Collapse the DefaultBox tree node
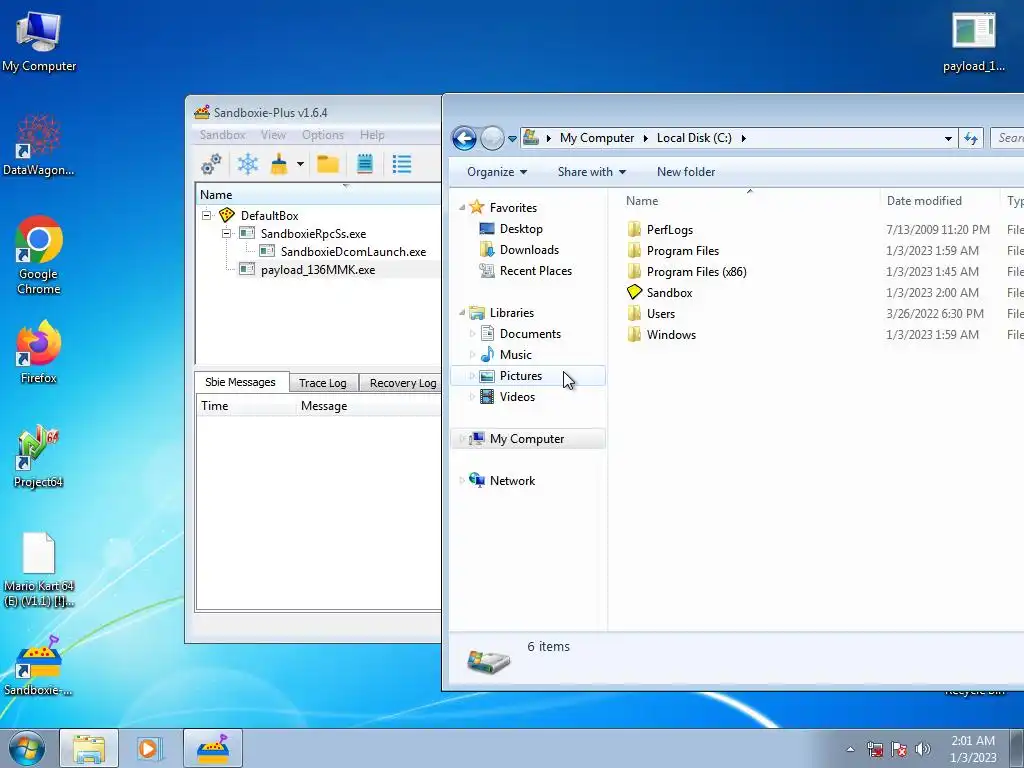 (206, 215)
